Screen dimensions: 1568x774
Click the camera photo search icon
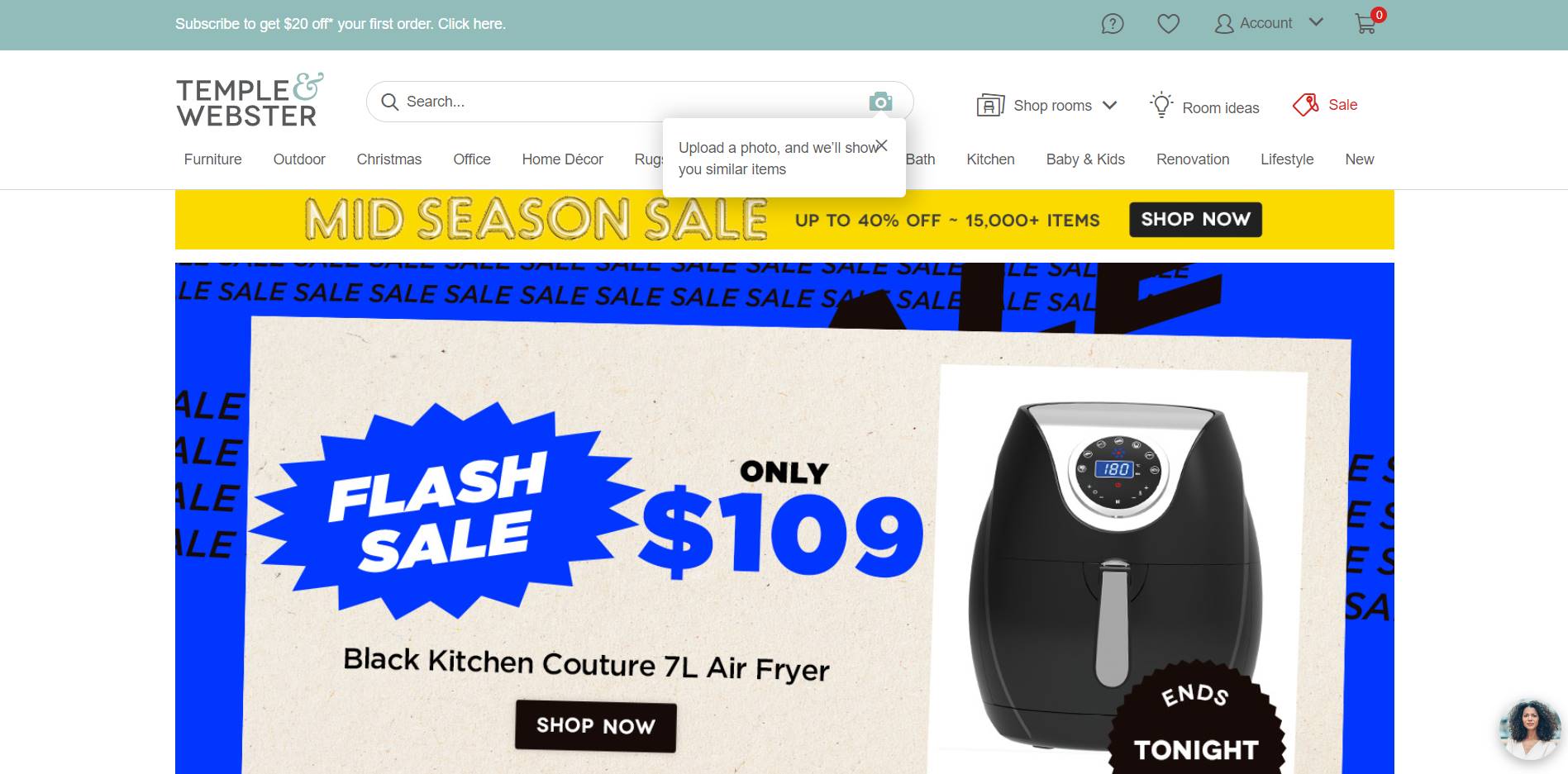880,102
